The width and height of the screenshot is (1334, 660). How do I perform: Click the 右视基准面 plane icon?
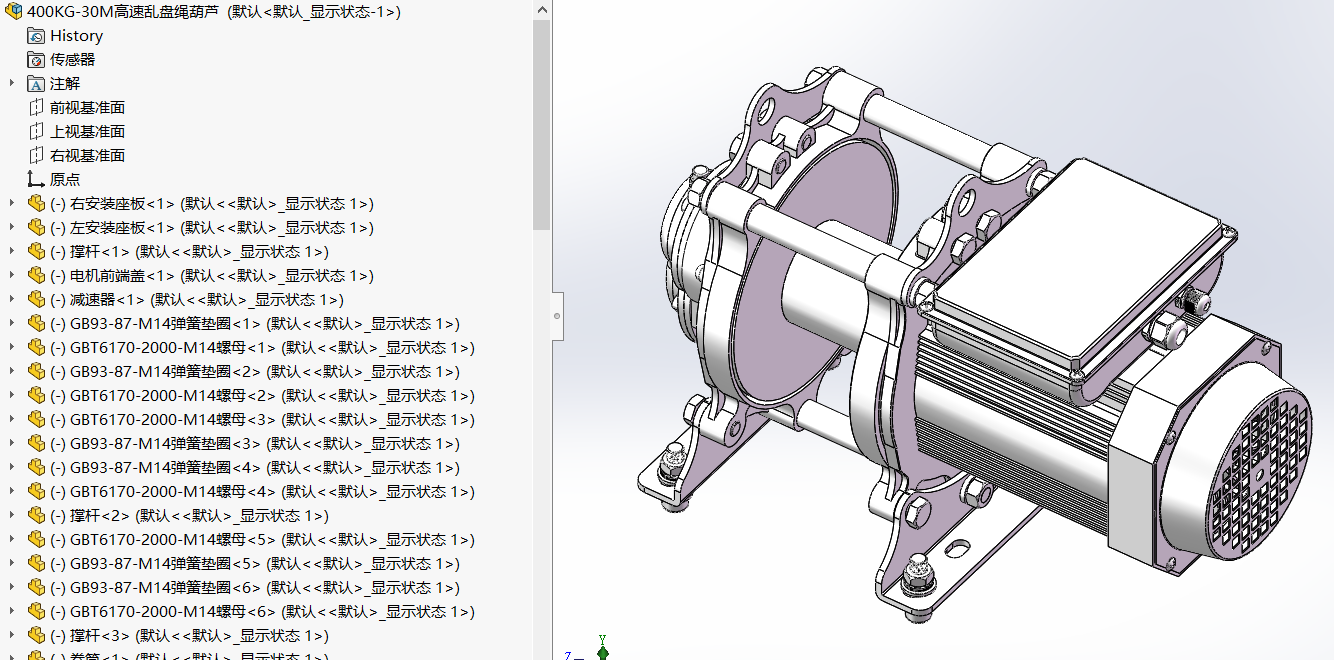(x=37, y=156)
